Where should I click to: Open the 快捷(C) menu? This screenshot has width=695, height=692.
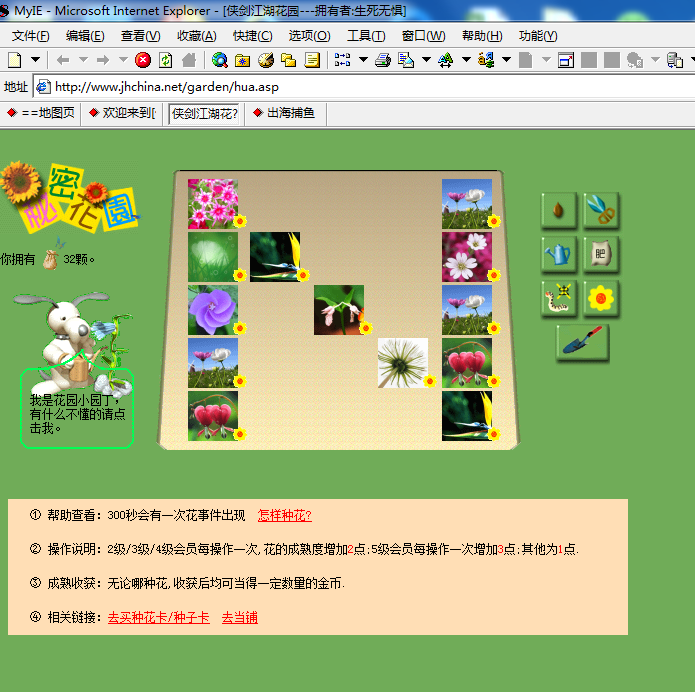pos(253,36)
